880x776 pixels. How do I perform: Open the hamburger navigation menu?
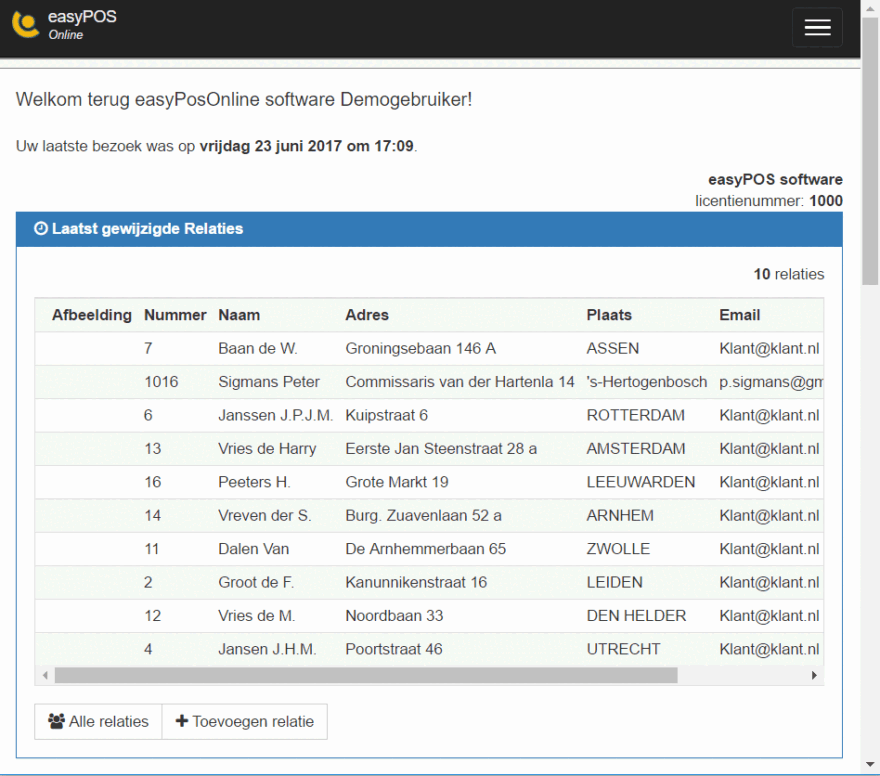[817, 27]
